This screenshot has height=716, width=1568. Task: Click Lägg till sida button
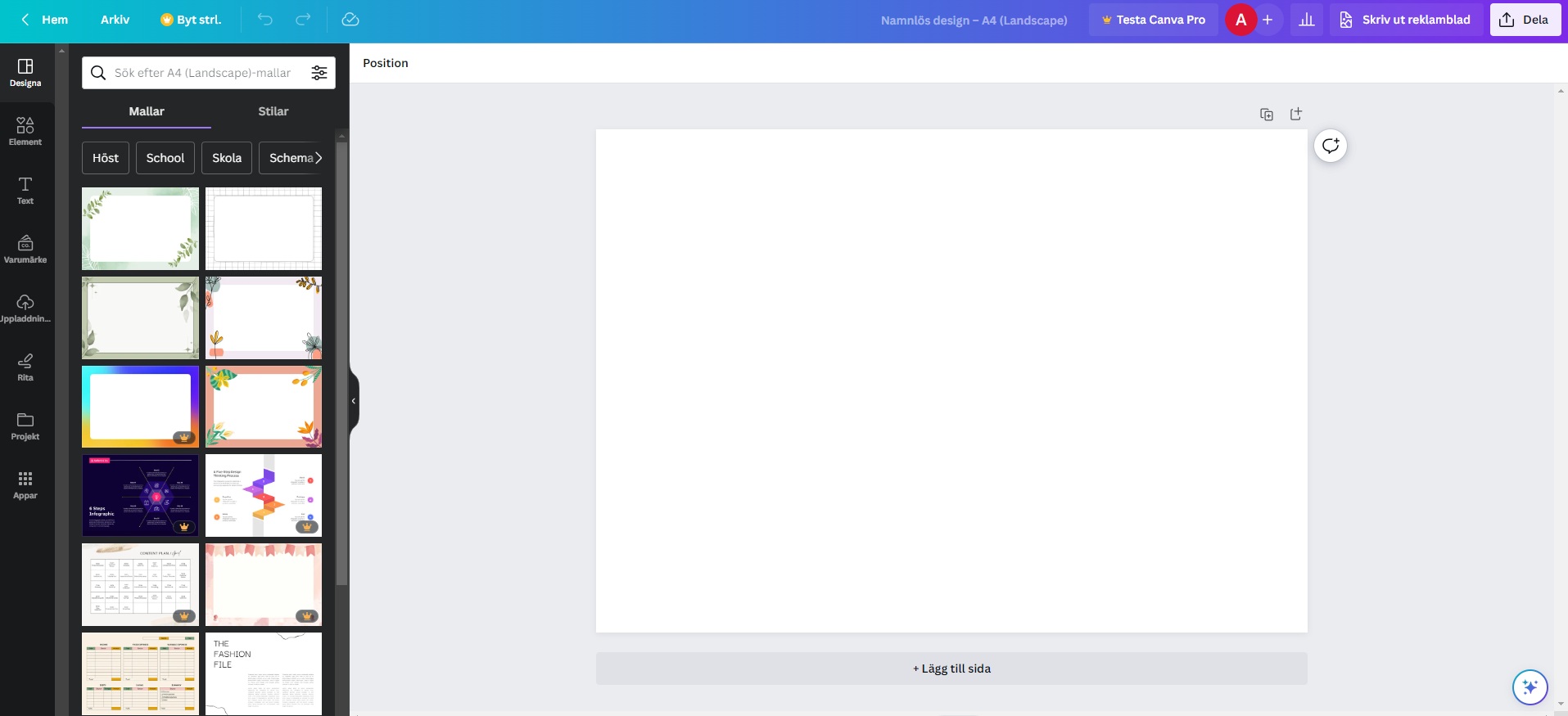coord(951,669)
